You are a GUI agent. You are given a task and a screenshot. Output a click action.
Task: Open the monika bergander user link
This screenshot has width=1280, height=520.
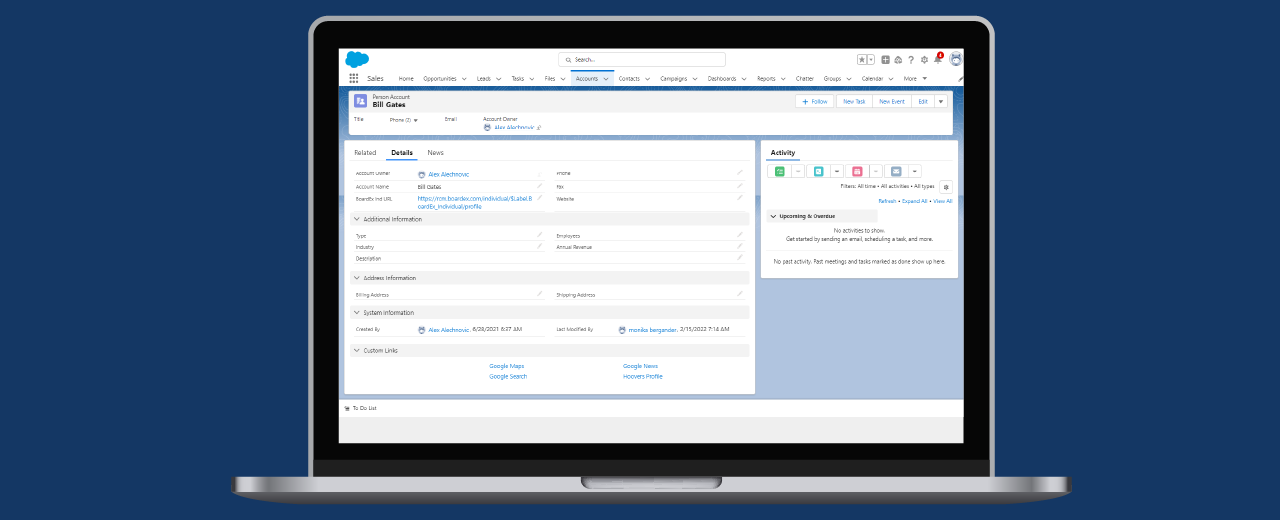tap(651, 329)
